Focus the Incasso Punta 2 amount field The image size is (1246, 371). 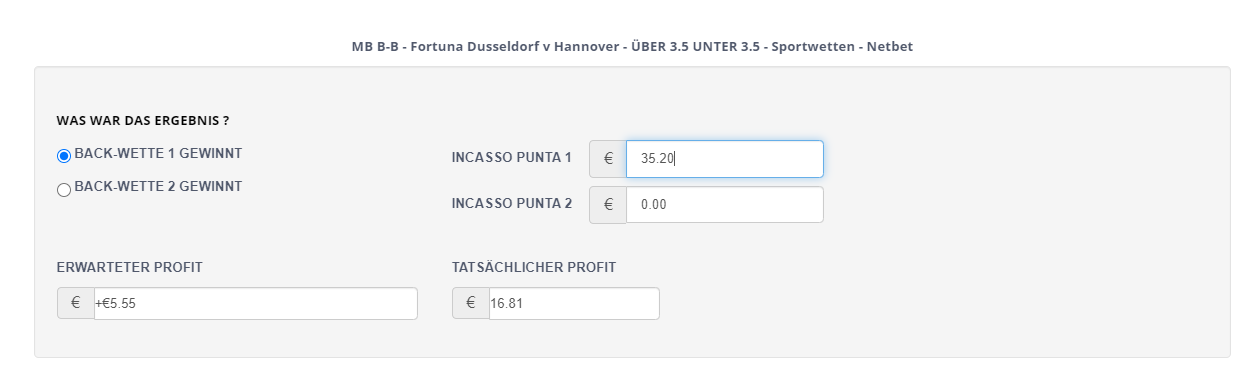[x=725, y=205]
